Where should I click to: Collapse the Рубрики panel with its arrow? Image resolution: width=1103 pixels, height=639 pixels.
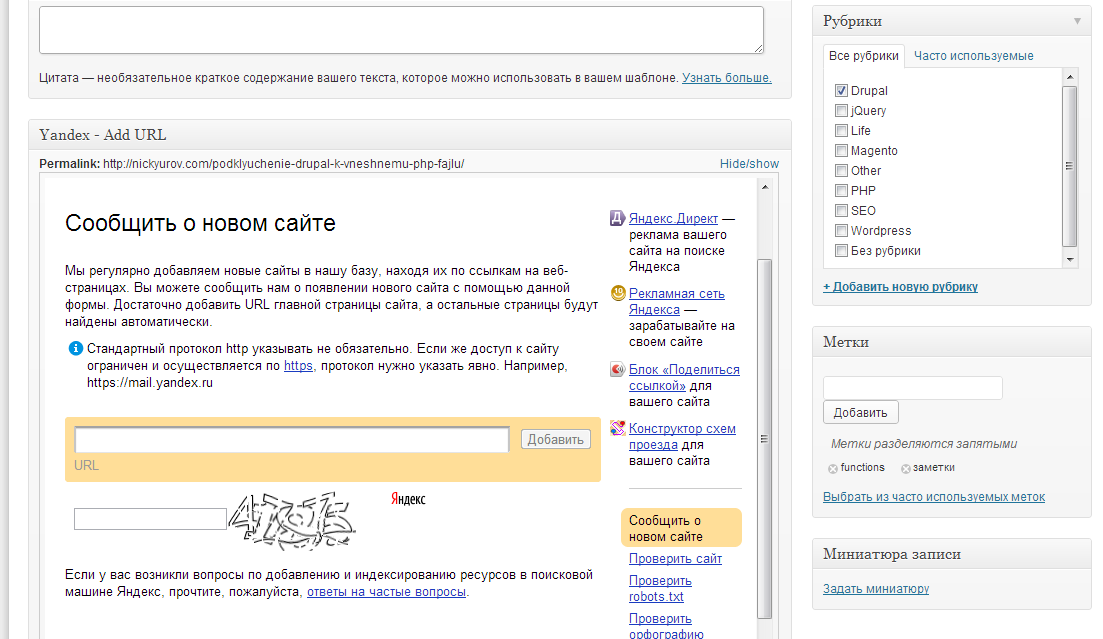click(1077, 21)
